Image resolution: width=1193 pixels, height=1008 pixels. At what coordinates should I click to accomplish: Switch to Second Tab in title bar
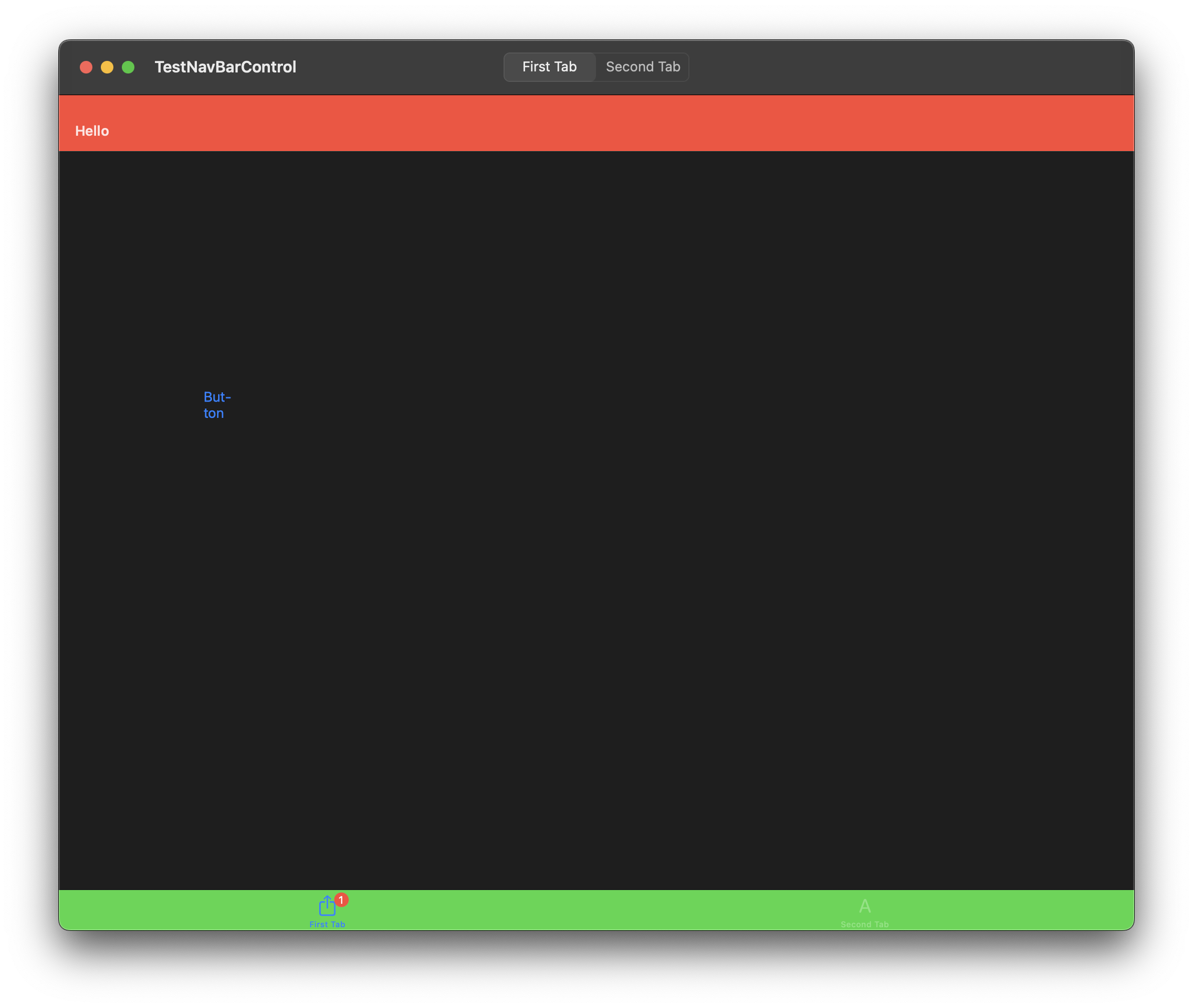tap(643, 67)
